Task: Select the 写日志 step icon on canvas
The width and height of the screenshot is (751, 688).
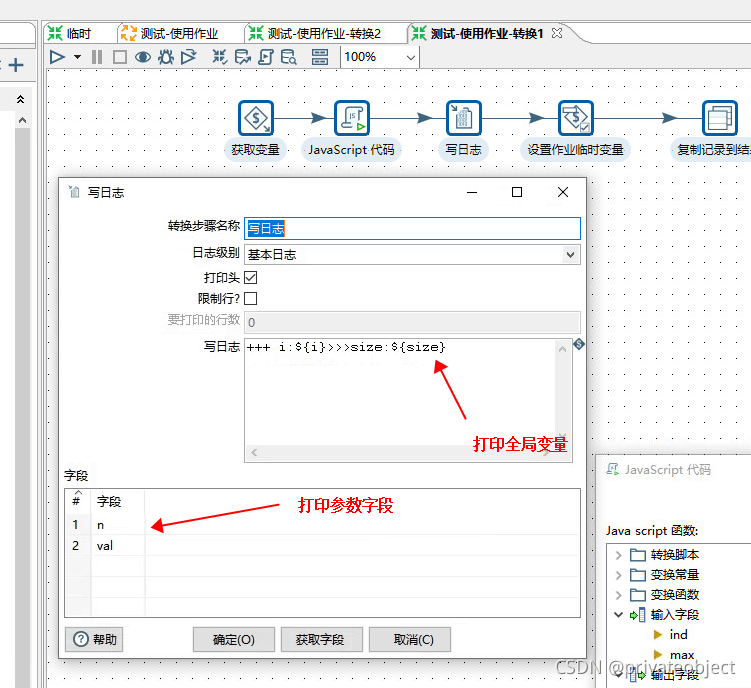Action: (463, 118)
